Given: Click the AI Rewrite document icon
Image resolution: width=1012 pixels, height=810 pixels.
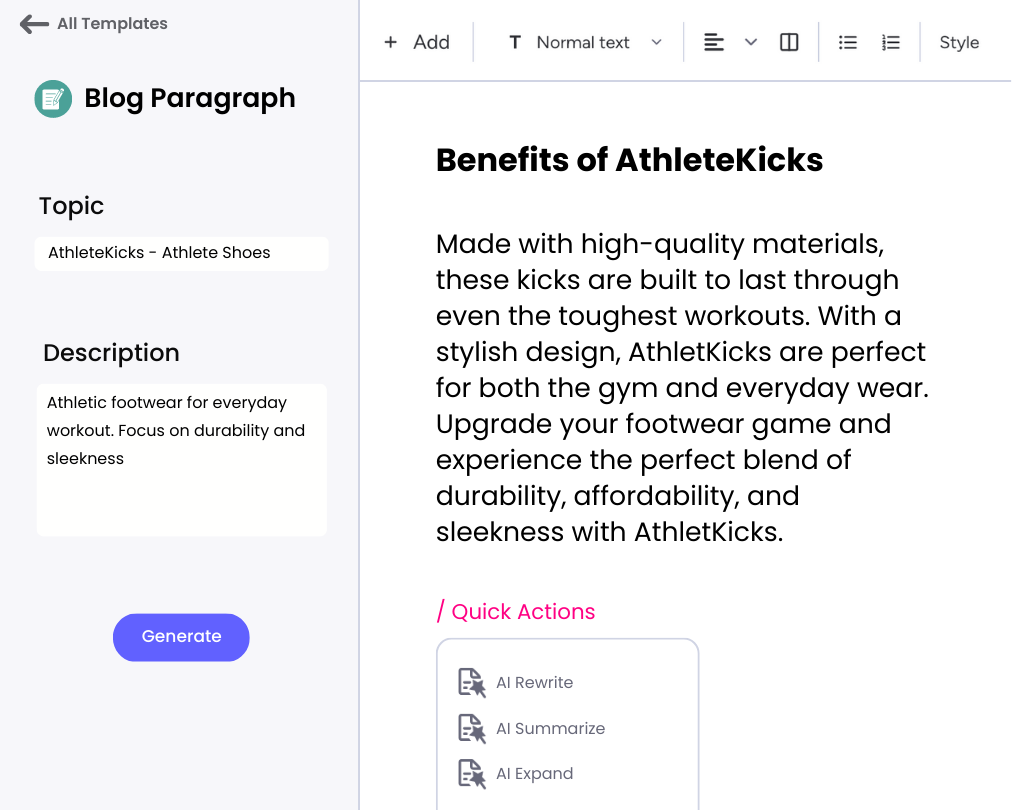Looking at the screenshot, I should point(472,683).
